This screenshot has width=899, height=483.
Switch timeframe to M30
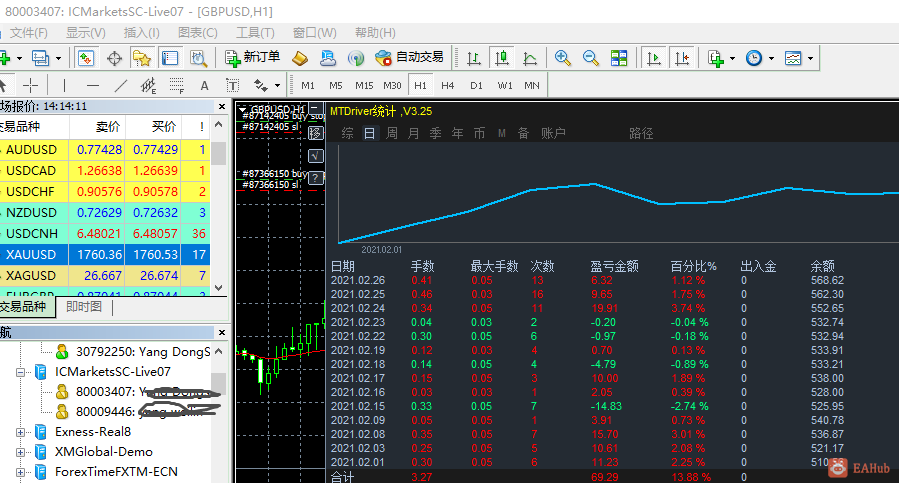tap(392, 85)
